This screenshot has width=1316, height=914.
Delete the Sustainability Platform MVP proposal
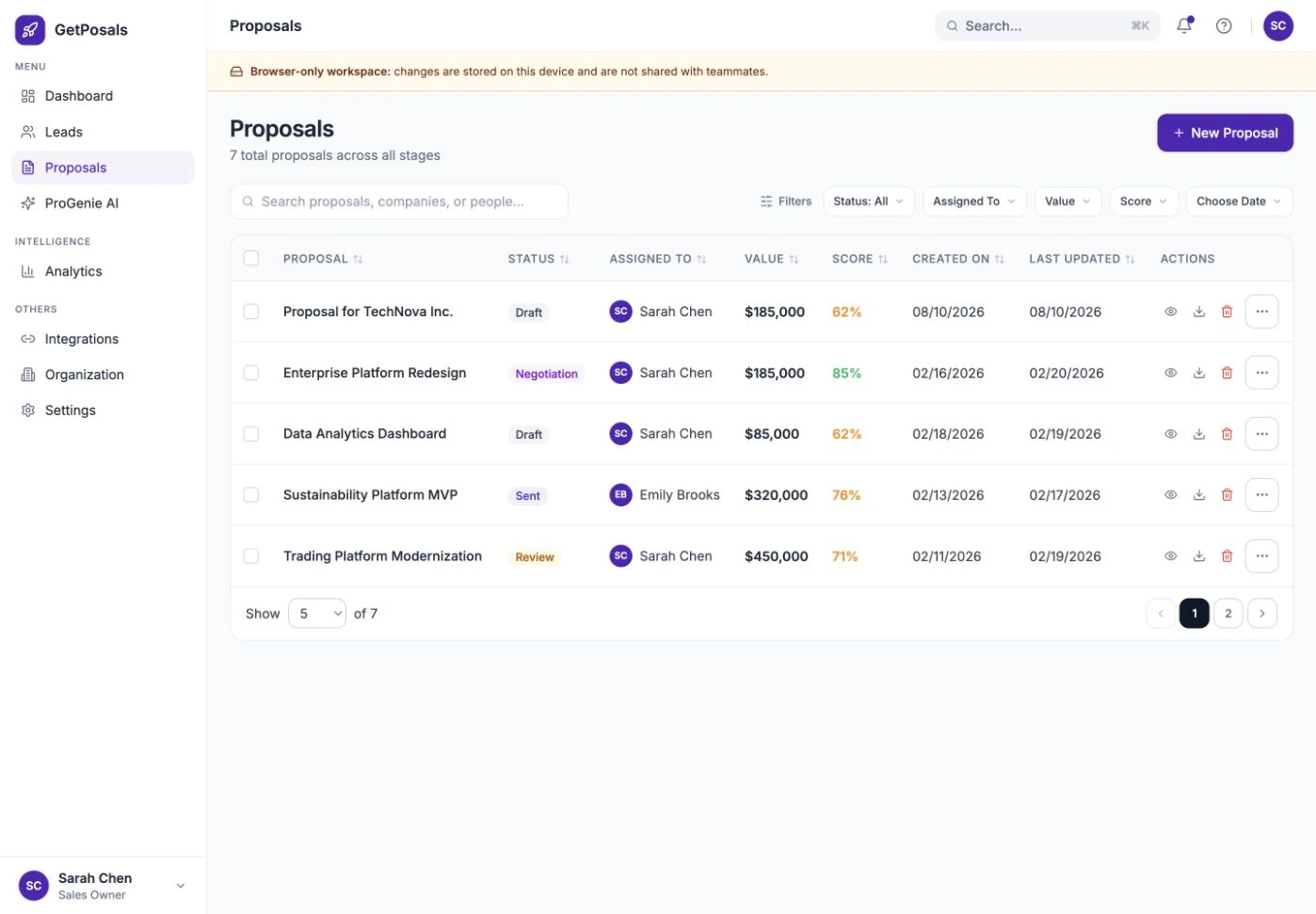tap(1227, 495)
